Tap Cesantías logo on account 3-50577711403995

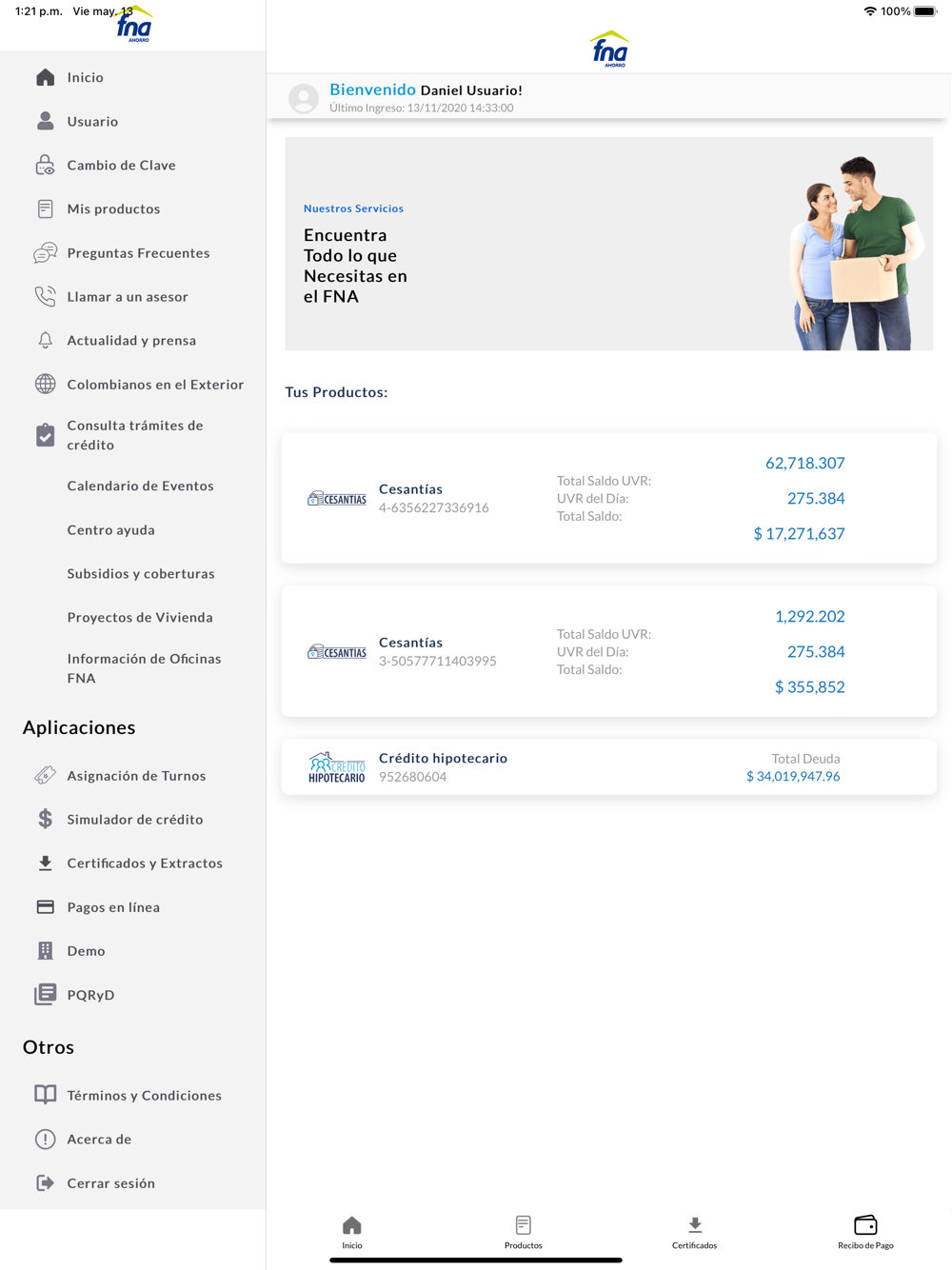[x=337, y=651]
